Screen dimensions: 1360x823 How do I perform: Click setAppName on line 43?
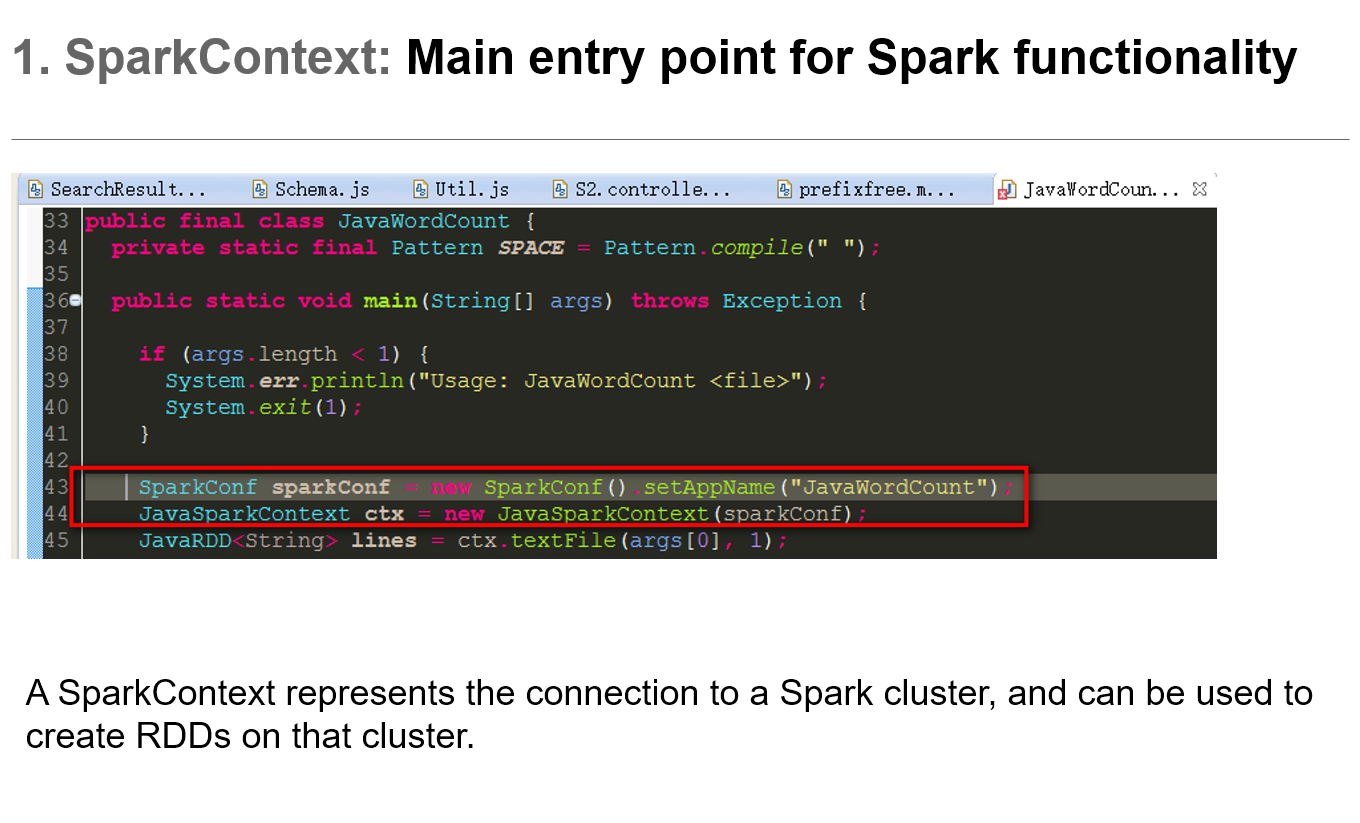(710, 487)
